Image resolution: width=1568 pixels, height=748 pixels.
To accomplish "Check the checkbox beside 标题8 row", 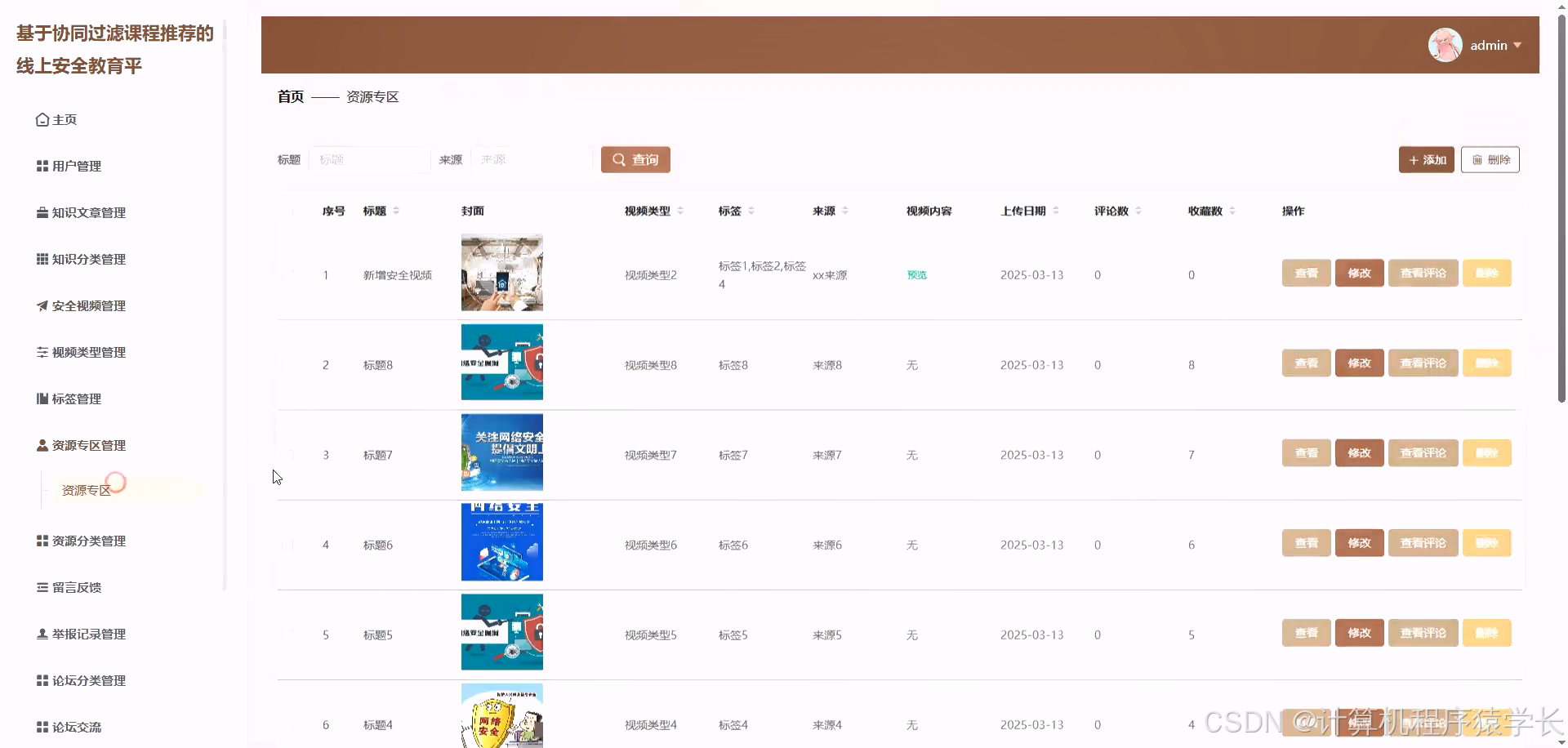I will coord(288,364).
